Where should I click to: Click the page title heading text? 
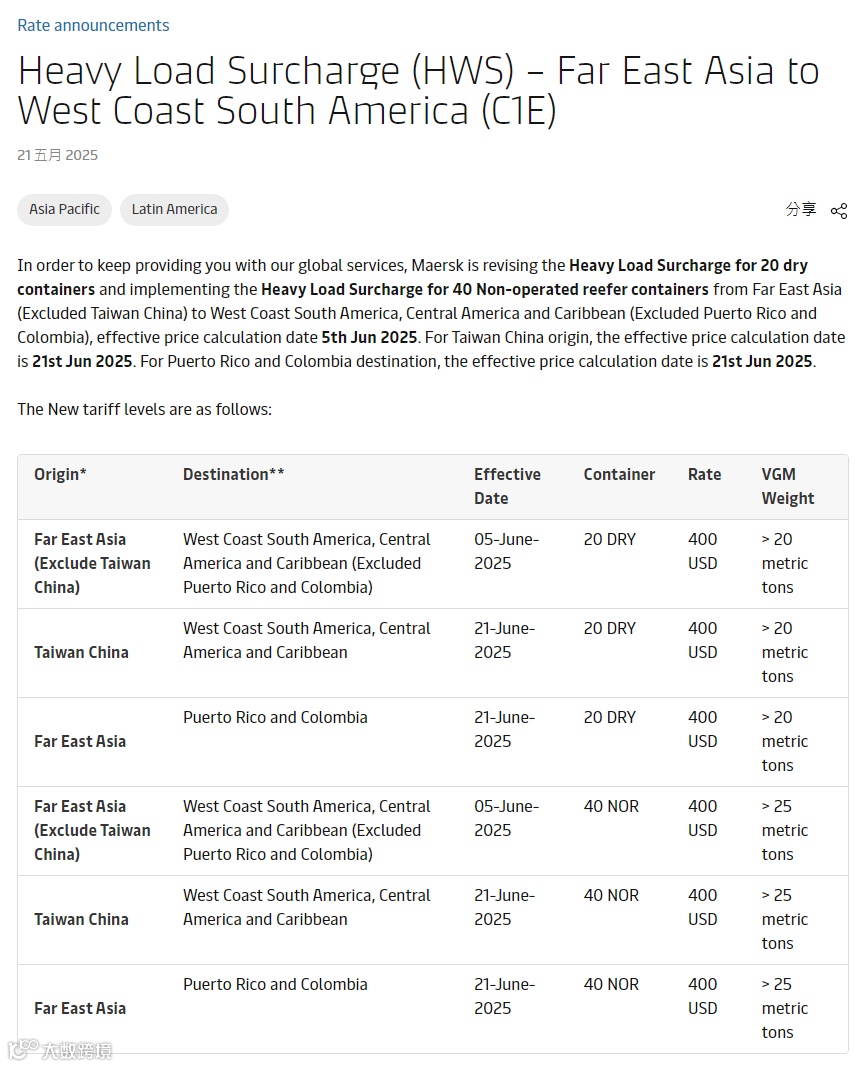[418, 90]
